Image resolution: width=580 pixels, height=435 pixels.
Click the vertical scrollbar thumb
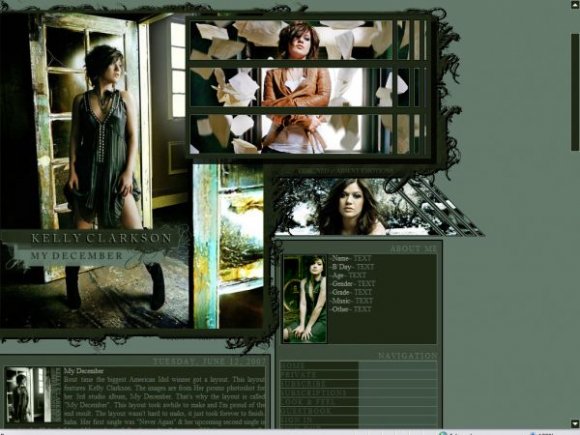[575, 92]
